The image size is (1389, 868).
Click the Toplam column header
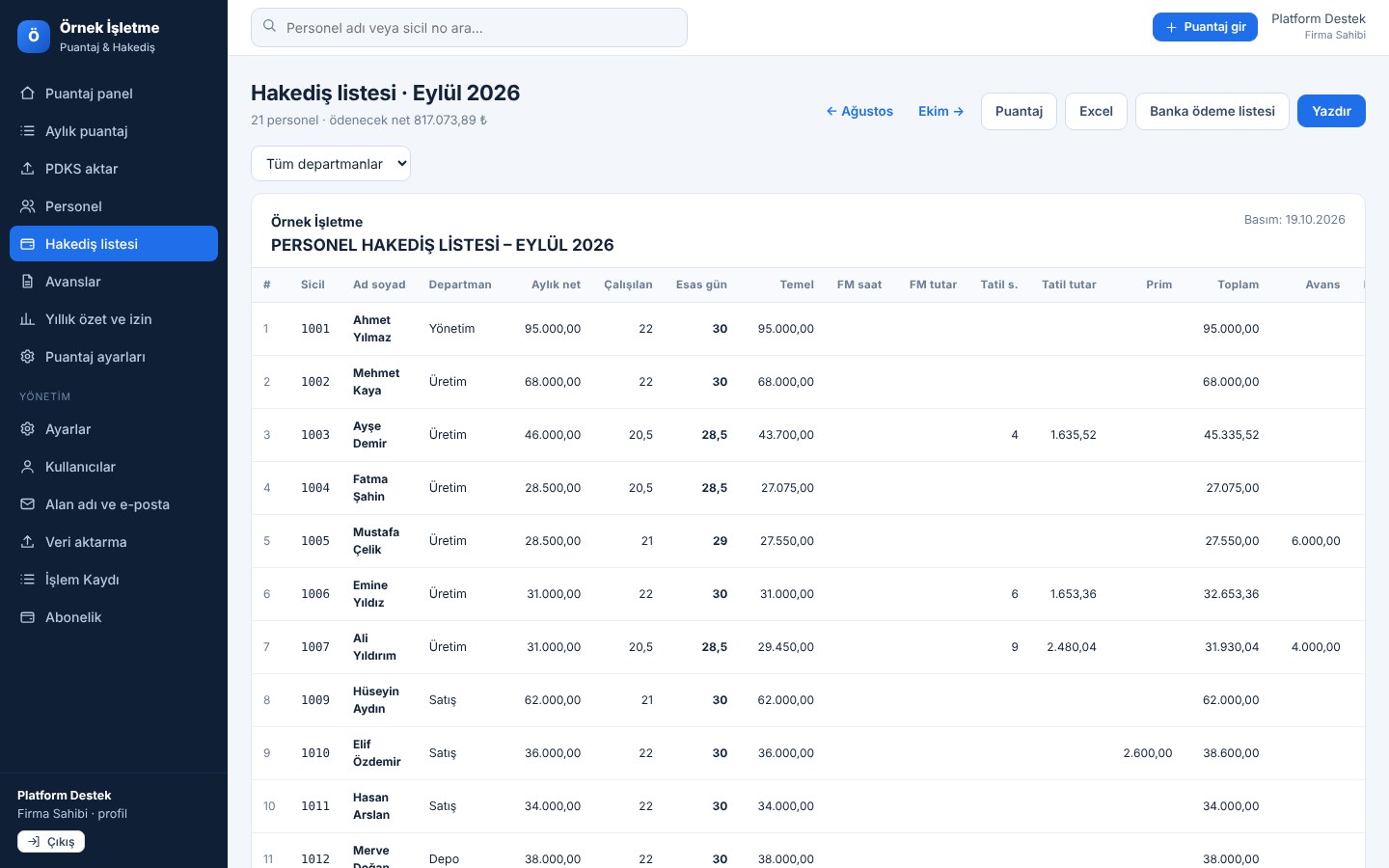(x=1238, y=285)
